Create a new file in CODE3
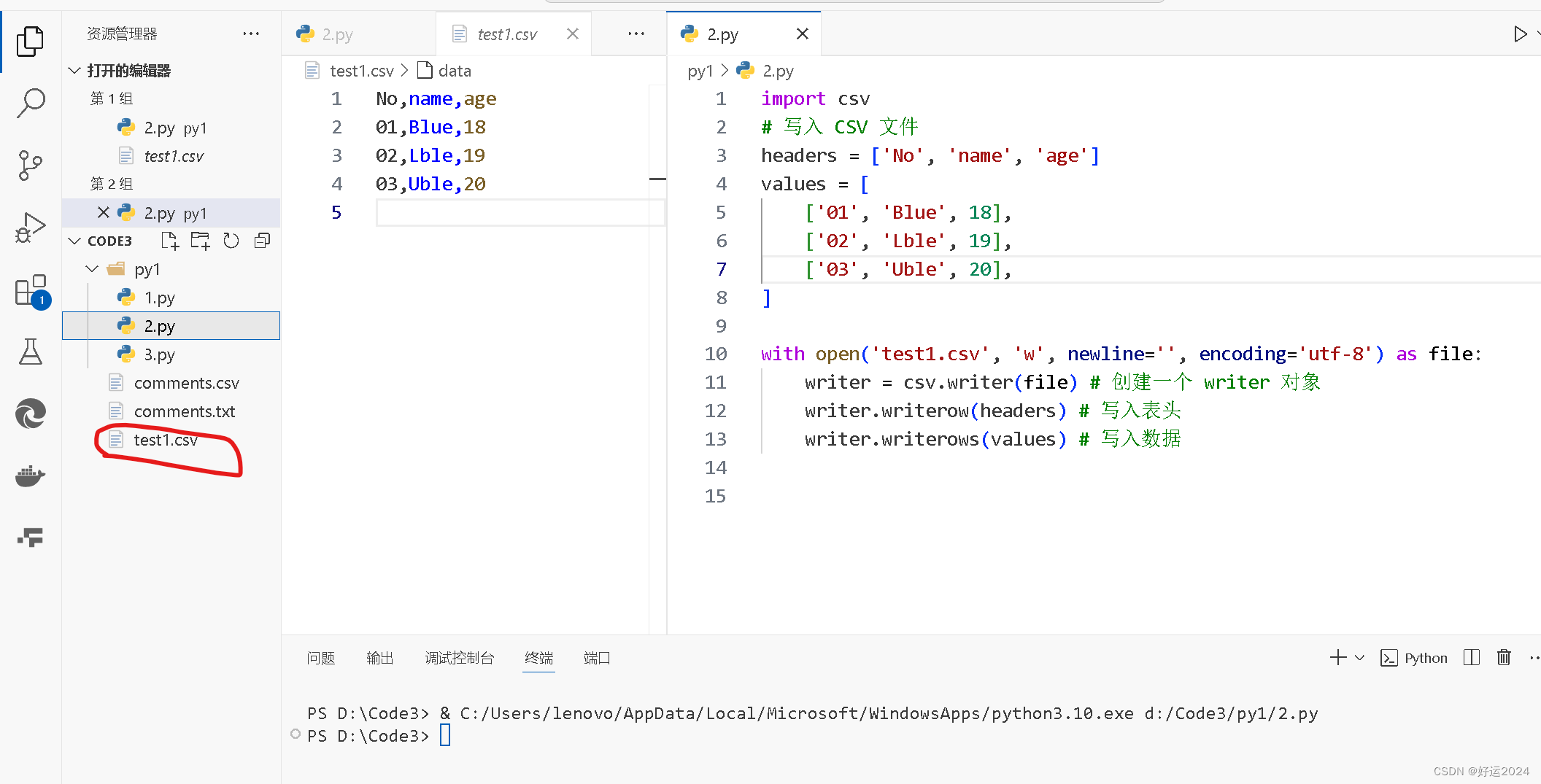1541x784 pixels. click(x=169, y=241)
